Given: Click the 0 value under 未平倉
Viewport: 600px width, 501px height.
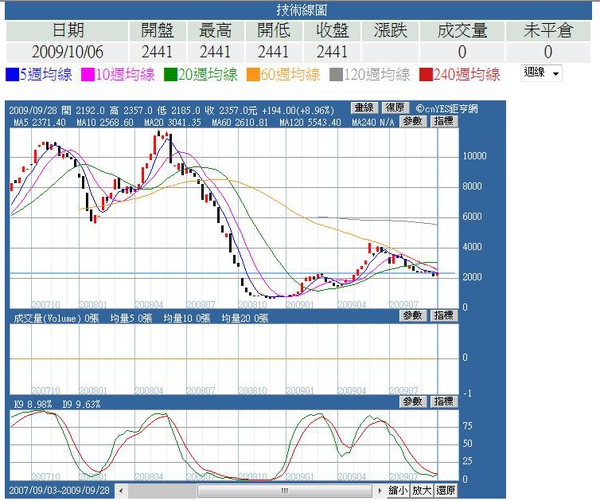Looking at the screenshot, I should point(548,52).
